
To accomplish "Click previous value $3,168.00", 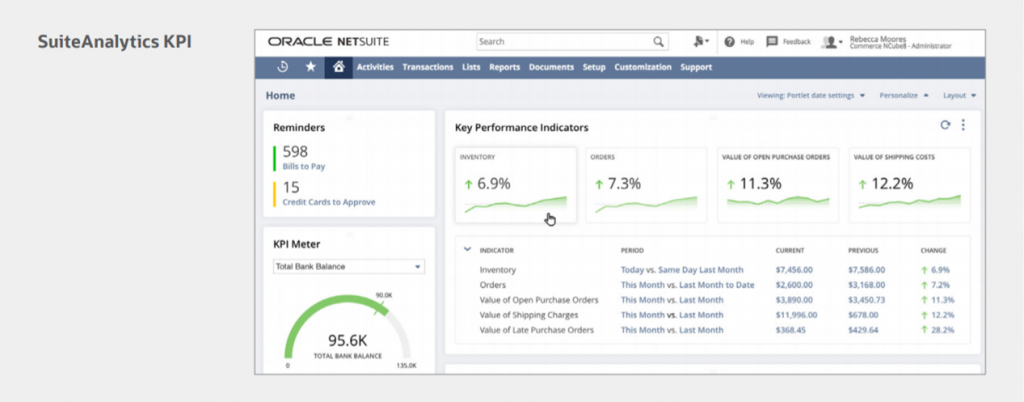I will (x=867, y=285).
